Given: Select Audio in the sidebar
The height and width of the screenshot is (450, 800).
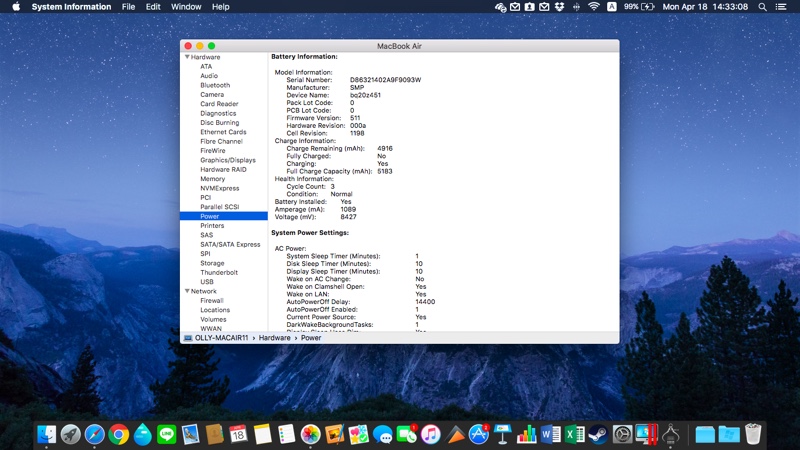Looking at the screenshot, I should coord(209,76).
